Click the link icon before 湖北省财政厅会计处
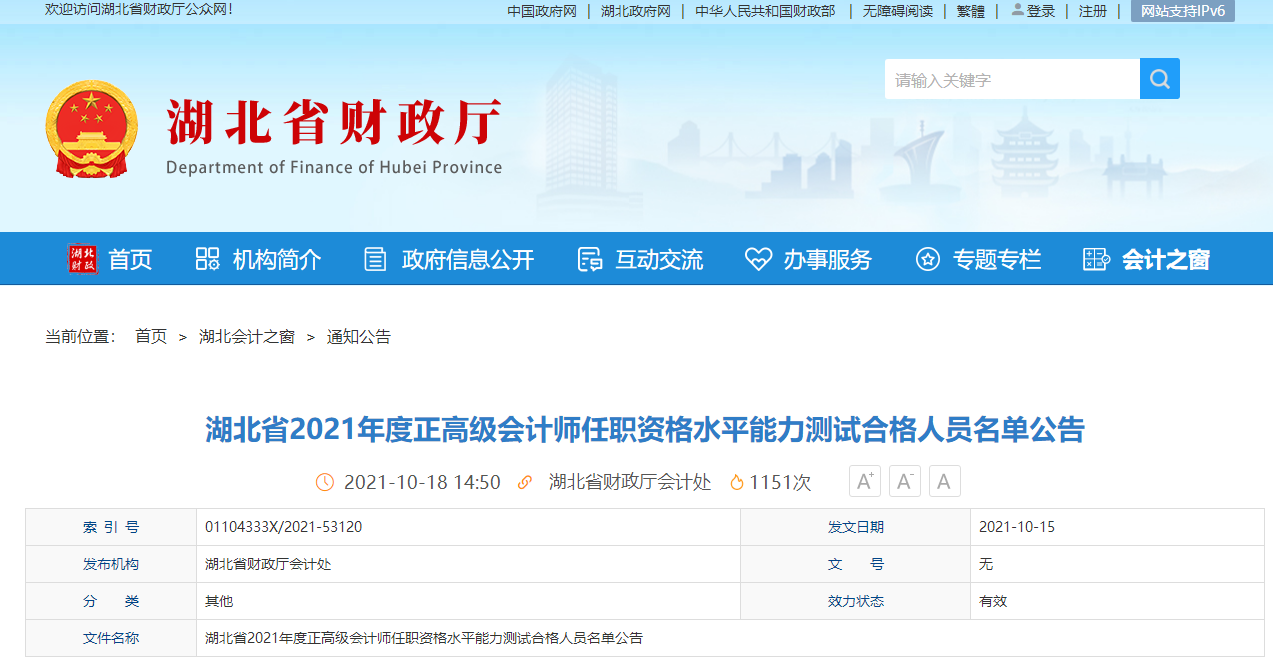Image resolution: width=1273 pixels, height=663 pixels. tap(527, 481)
